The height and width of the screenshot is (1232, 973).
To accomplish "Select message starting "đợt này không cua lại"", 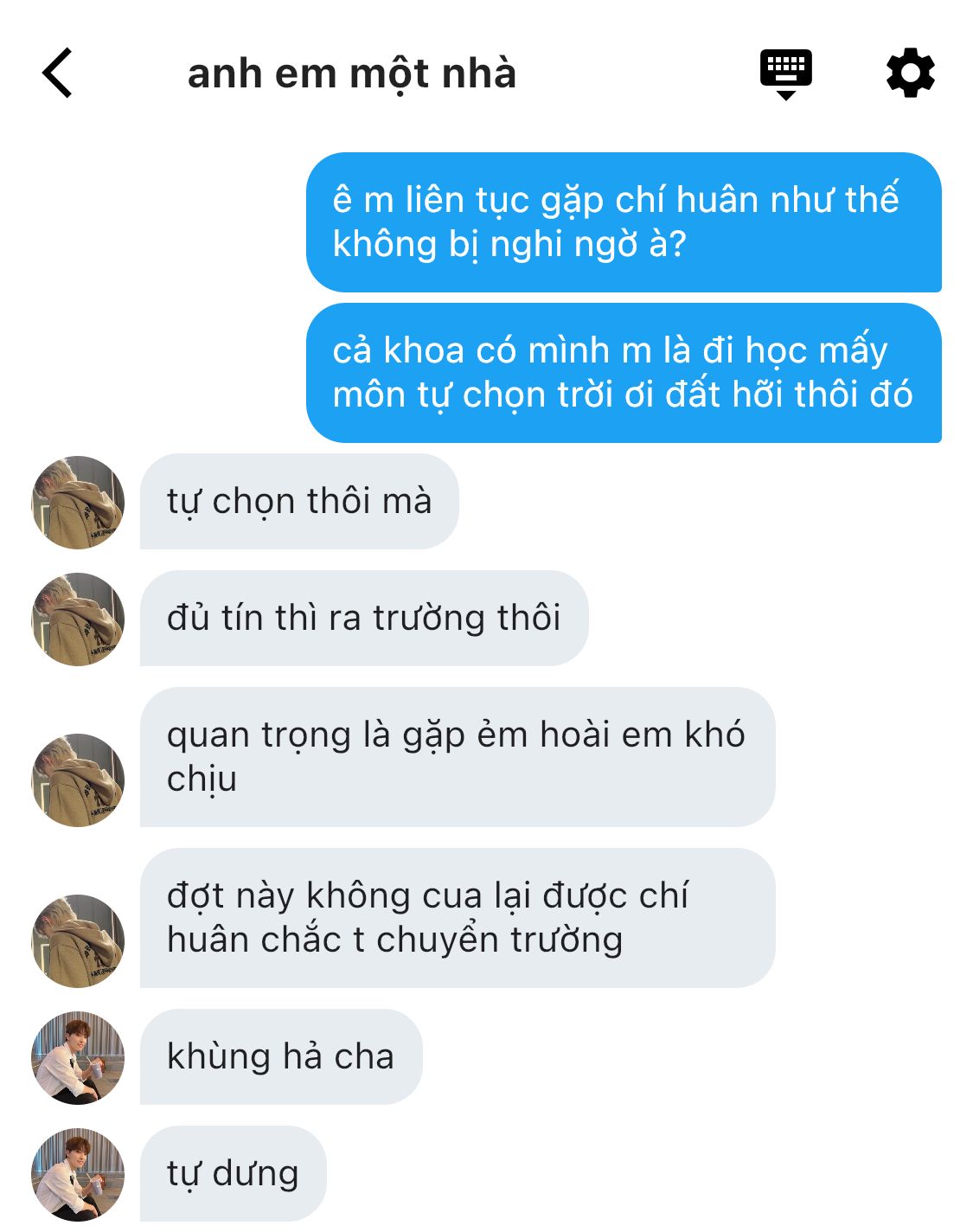I will tap(458, 918).
